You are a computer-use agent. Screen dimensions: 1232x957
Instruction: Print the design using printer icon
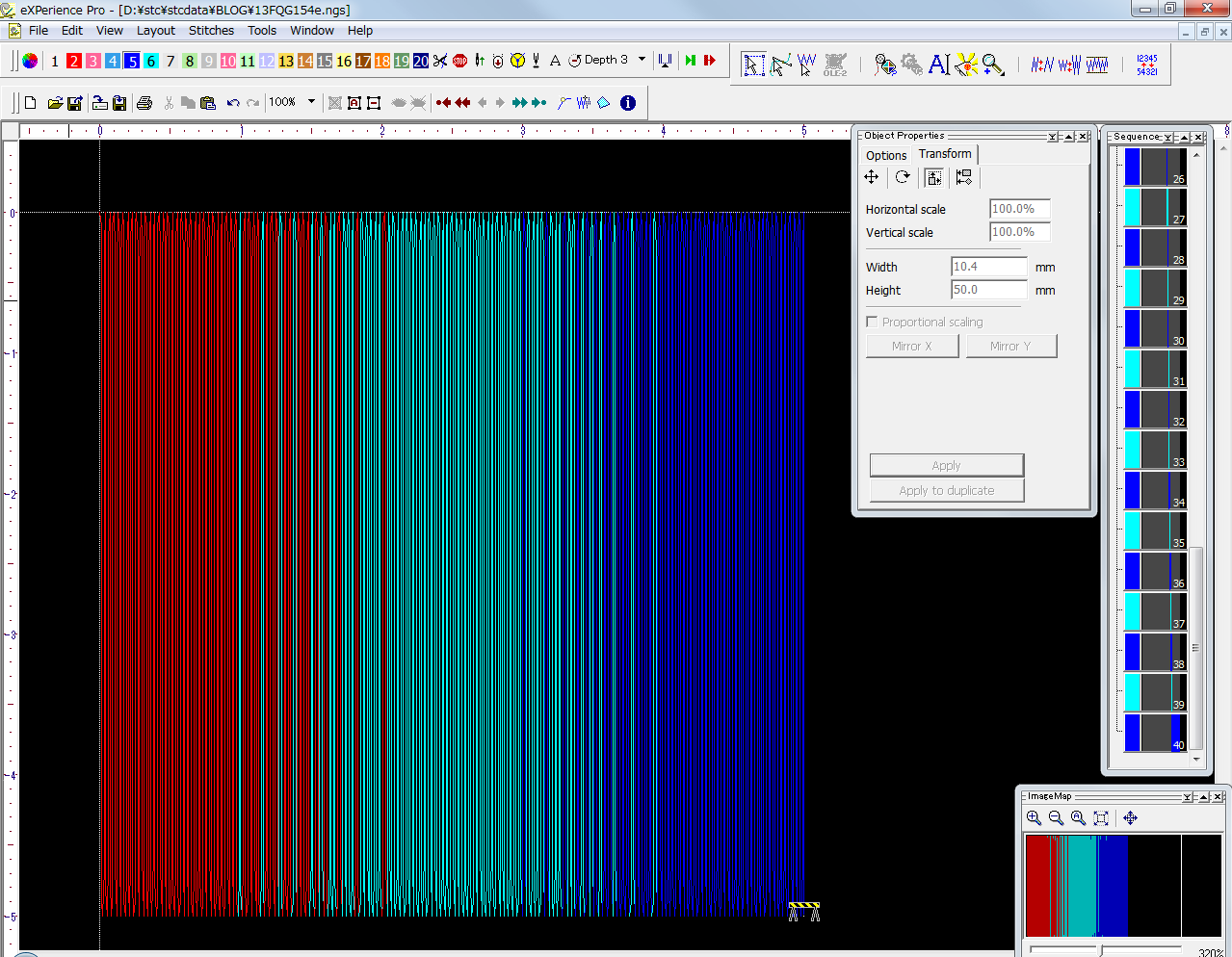pyautogui.click(x=144, y=103)
